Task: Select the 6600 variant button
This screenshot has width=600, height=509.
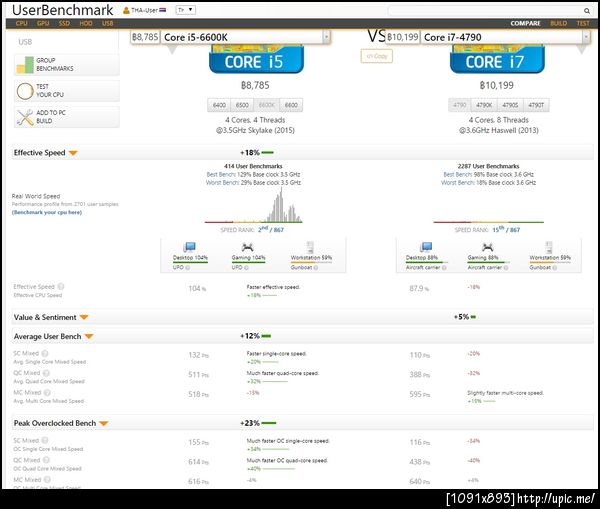Action: [x=291, y=105]
